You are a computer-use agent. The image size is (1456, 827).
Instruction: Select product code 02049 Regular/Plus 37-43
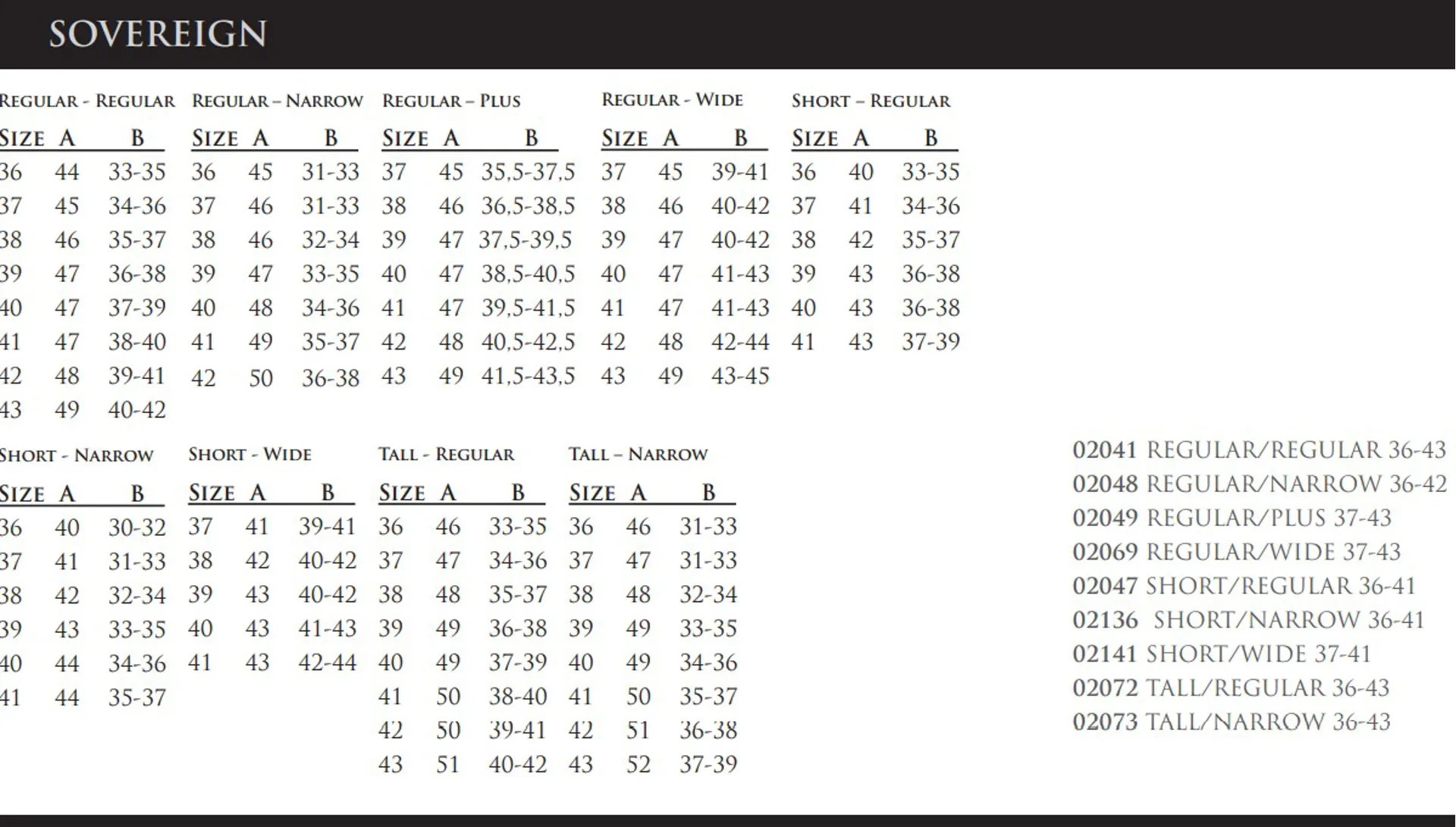point(1232,518)
